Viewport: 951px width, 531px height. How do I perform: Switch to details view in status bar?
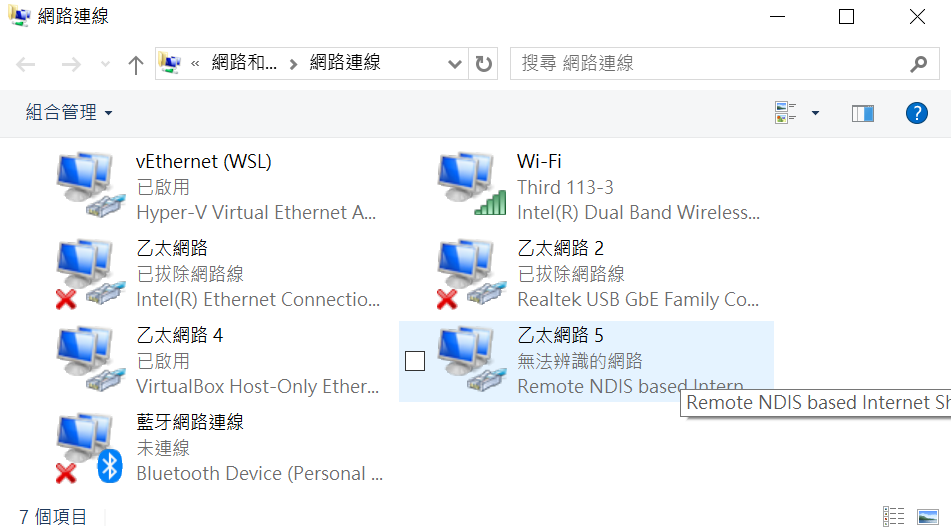[x=893, y=516]
